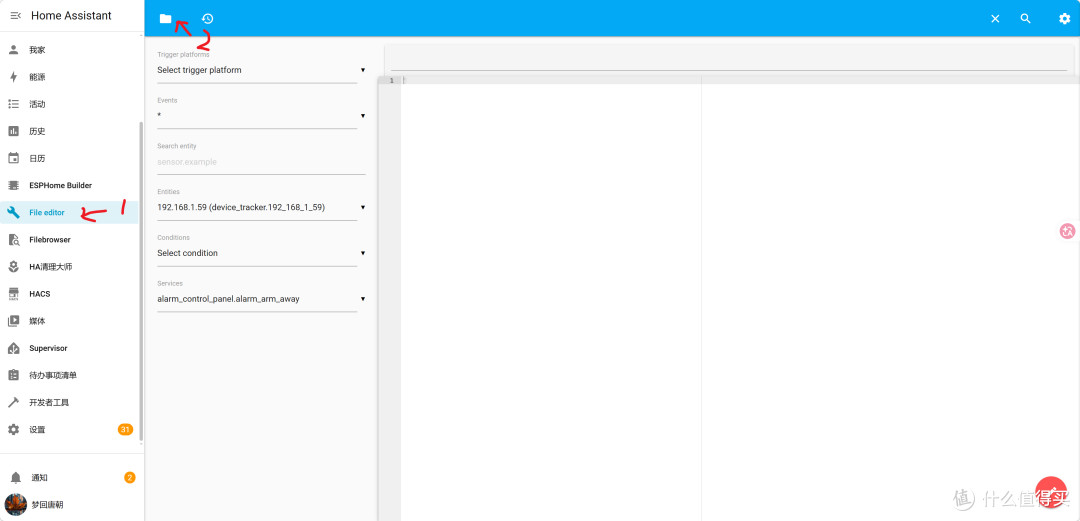Click the 日历 calendar icon
Viewport: 1080px width, 521px height.
(x=13, y=158)
